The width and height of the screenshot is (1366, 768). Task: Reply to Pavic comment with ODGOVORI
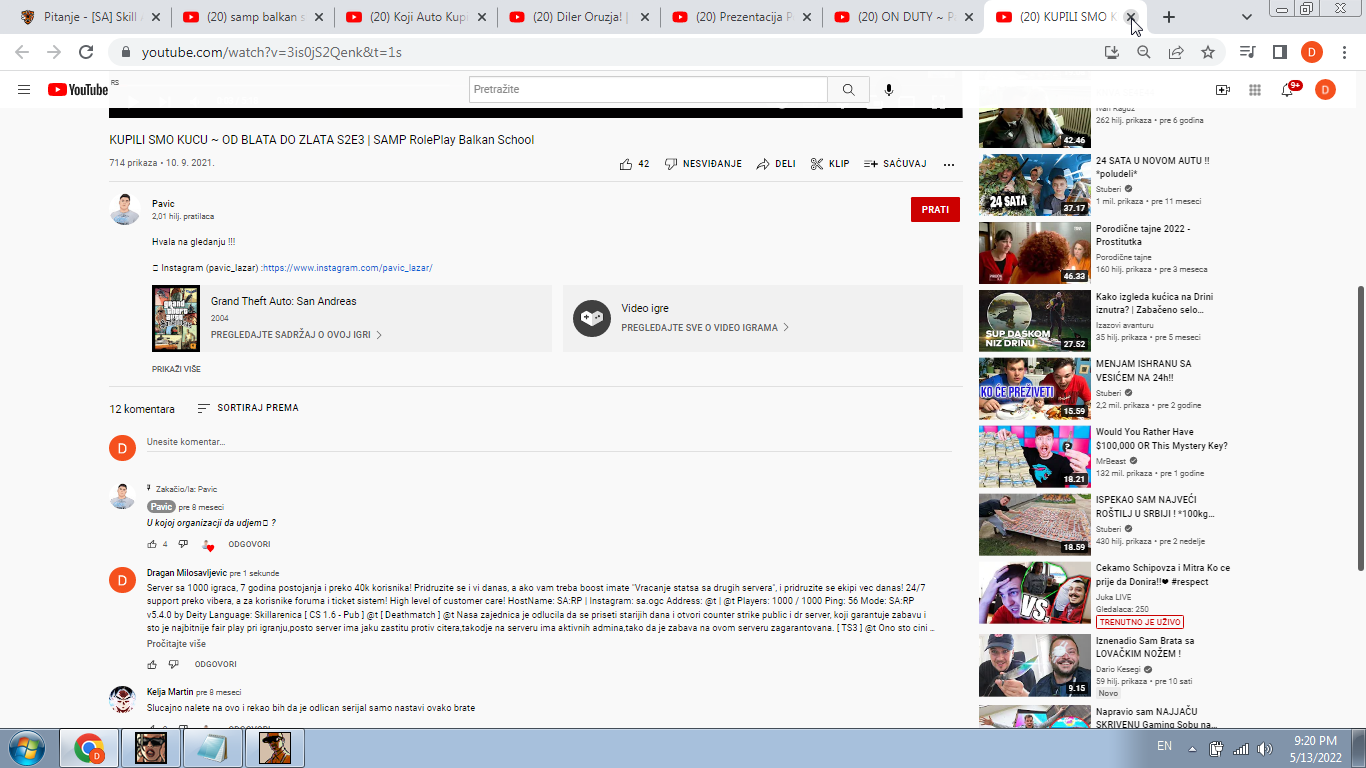pyautogui.click(x=249, y=544)
